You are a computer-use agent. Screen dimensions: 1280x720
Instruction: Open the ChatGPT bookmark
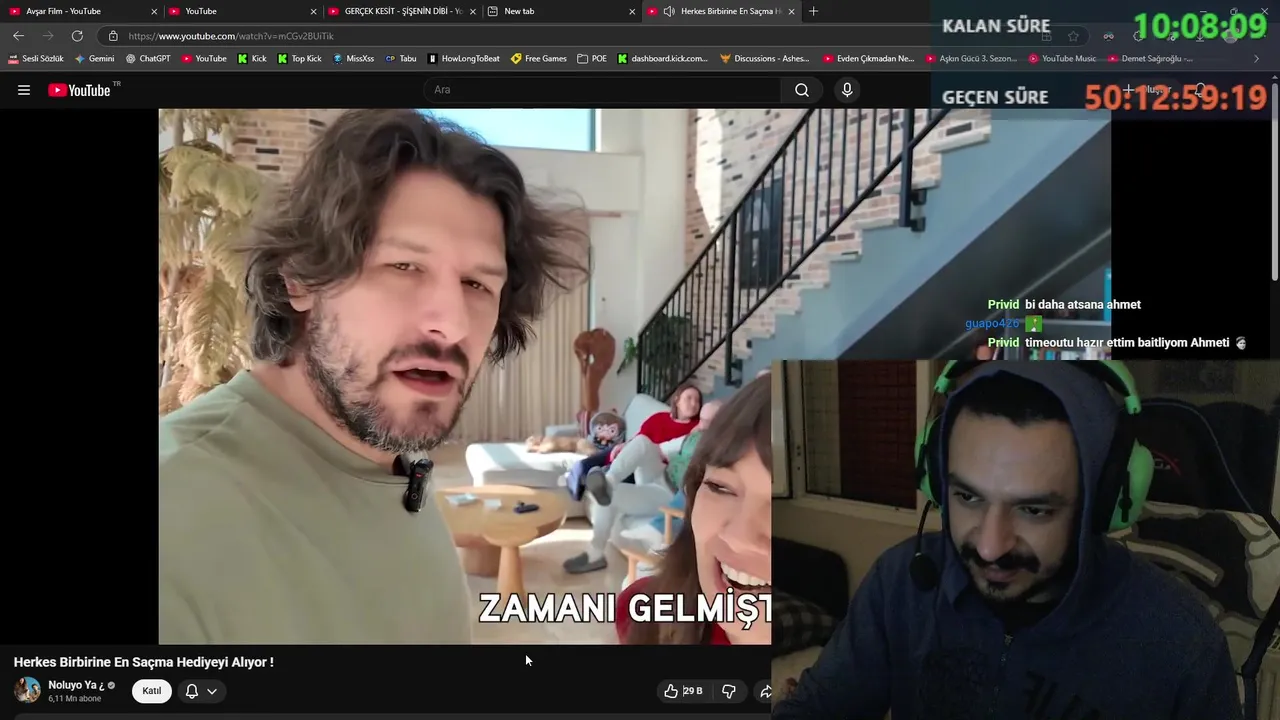click(148, 59)
